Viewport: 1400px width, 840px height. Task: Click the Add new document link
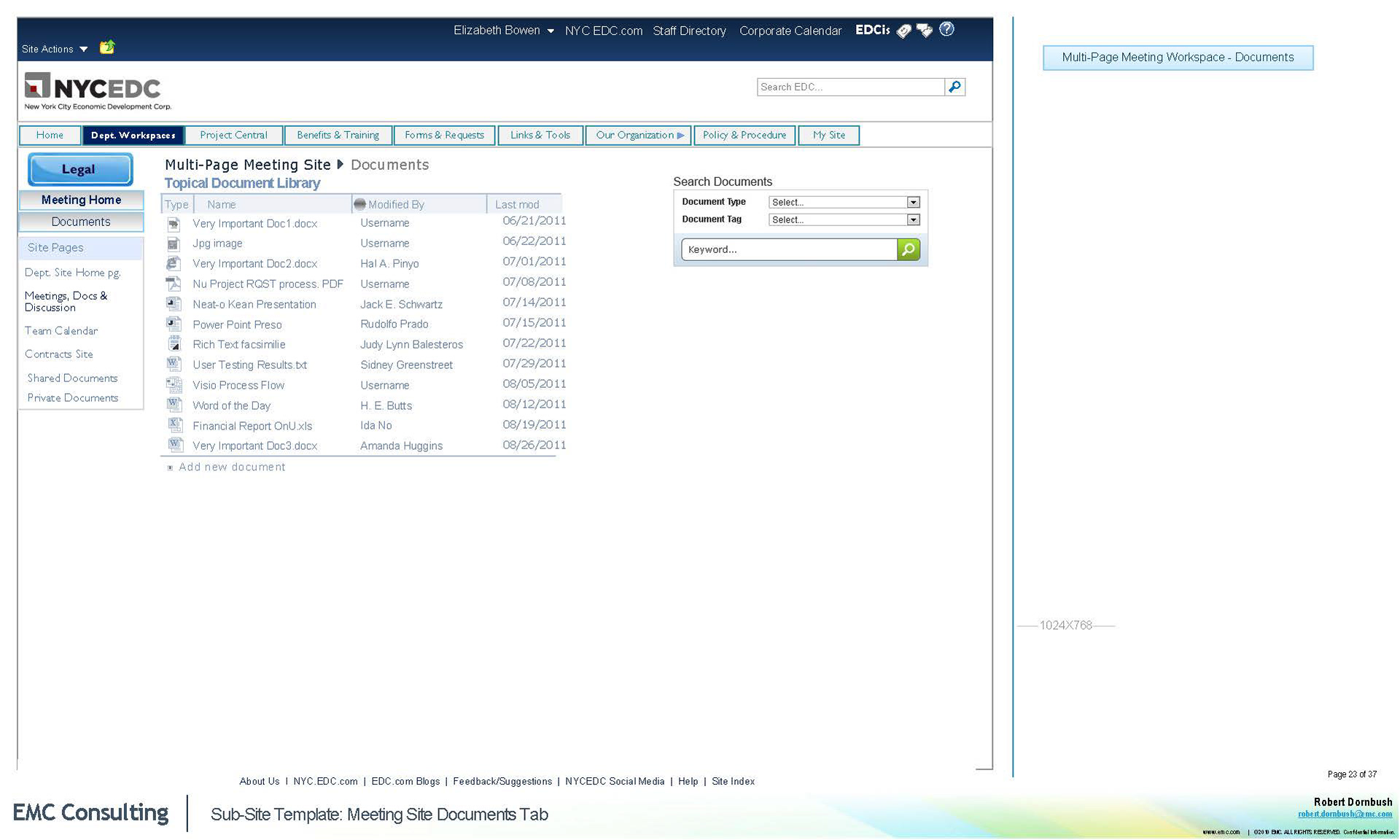[232, 467]
